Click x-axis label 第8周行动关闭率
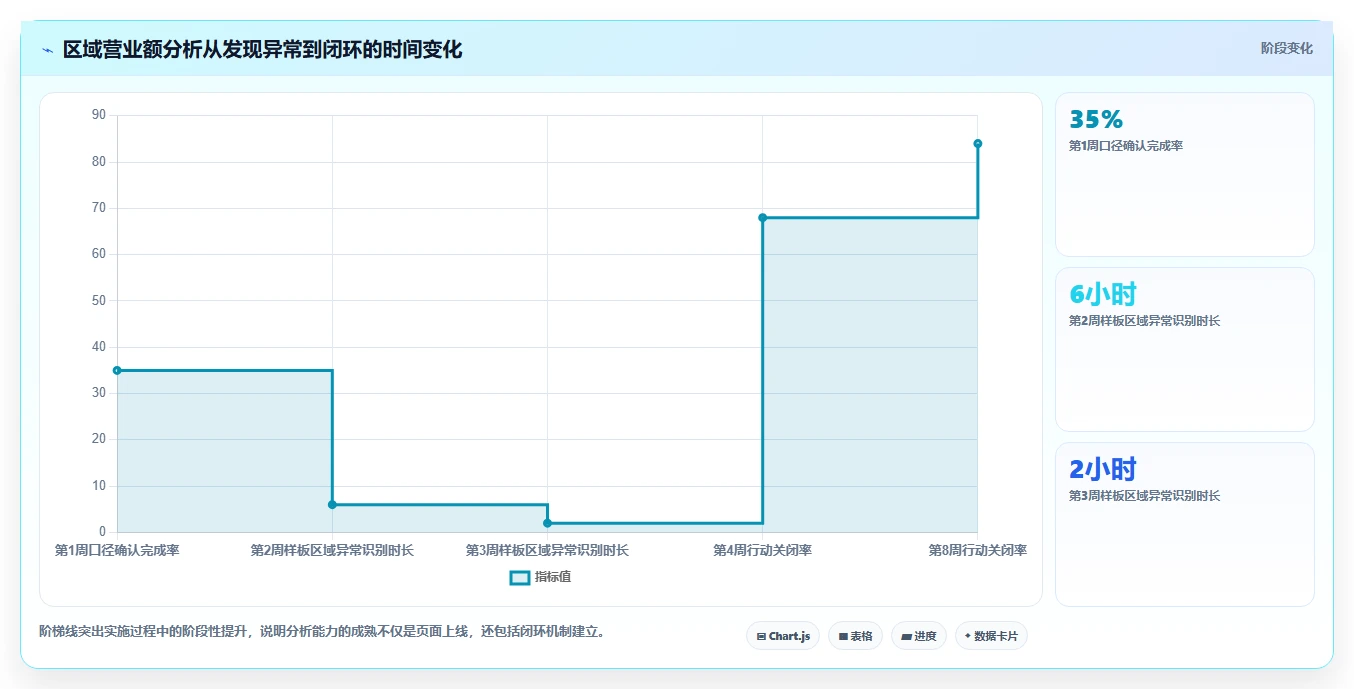1354x689 pixels. click(977, 550)
